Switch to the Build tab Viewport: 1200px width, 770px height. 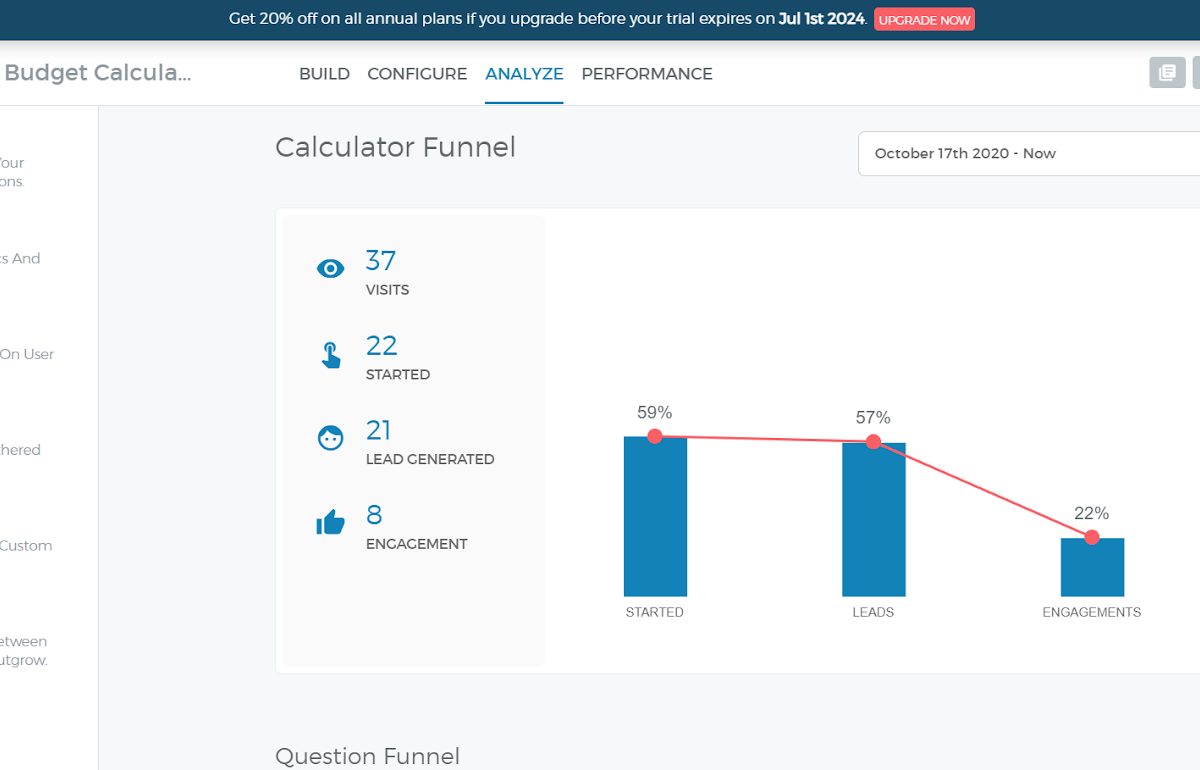tap(324, 74)
